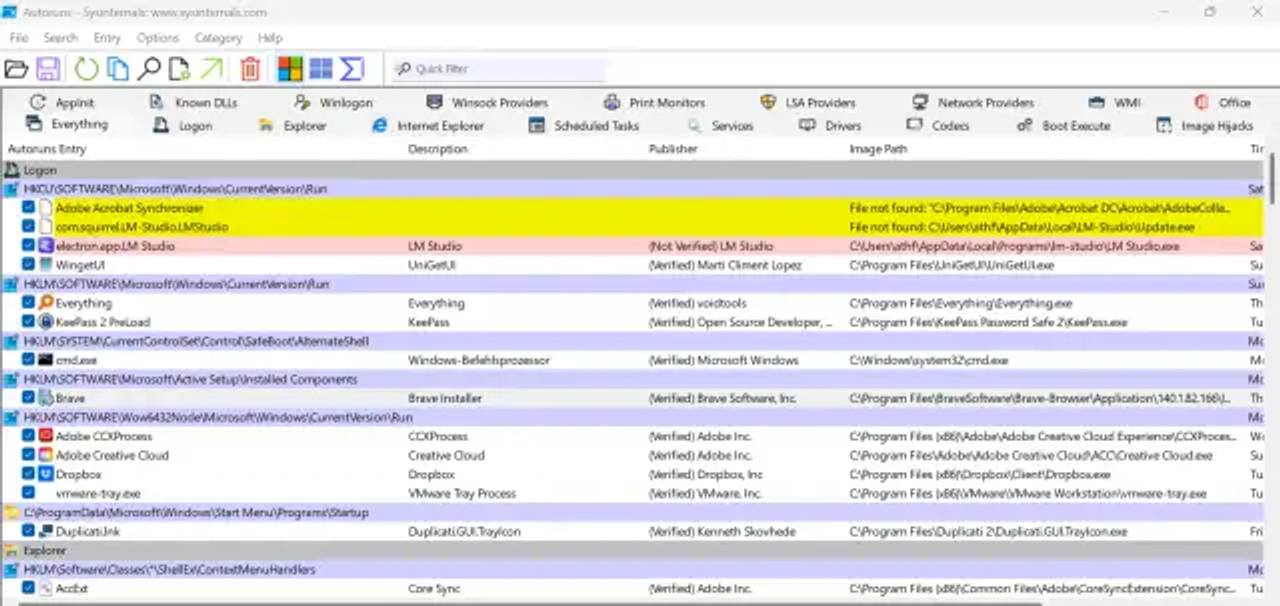Toggle the AccExt entry checkbox
Screen dimensions: 1280x606
28,588
